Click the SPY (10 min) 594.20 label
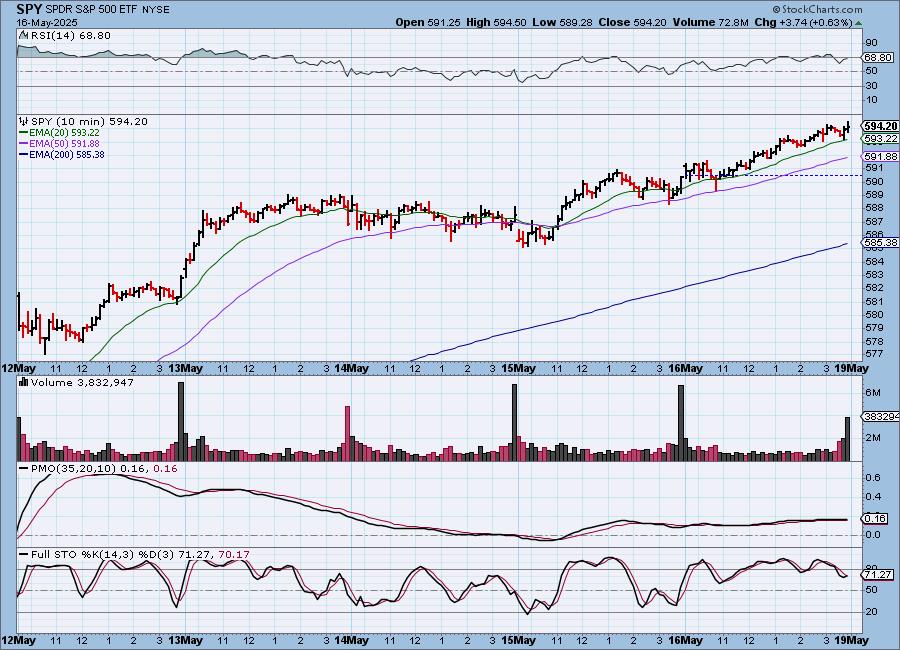 (89, 122)
